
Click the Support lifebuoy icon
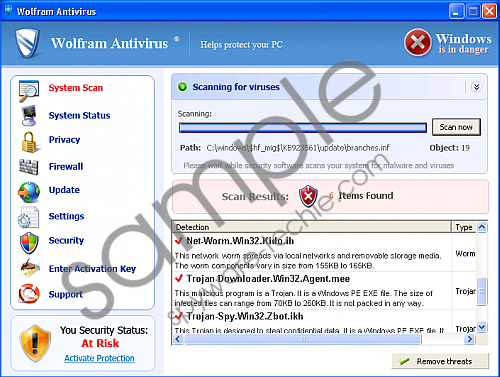pyautogui.click(x=29, y=293)
